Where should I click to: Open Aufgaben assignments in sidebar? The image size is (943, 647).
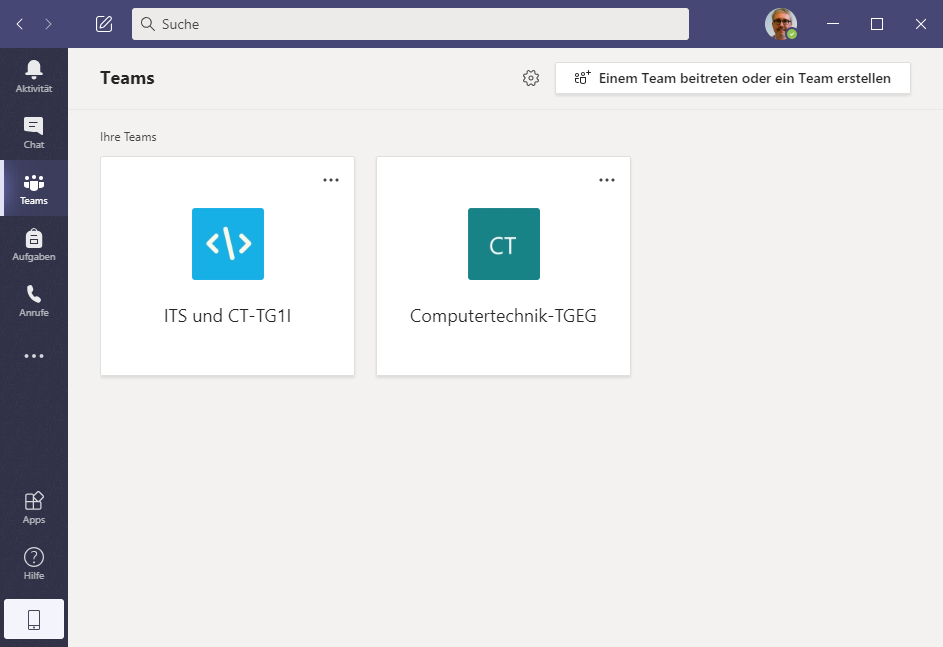[34, 244]
